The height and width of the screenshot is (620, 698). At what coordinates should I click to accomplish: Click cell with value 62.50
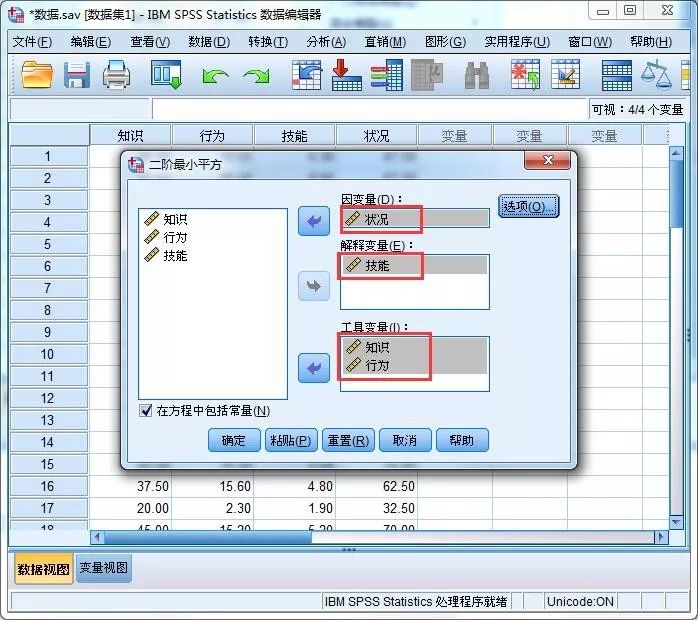pos(377,486)
